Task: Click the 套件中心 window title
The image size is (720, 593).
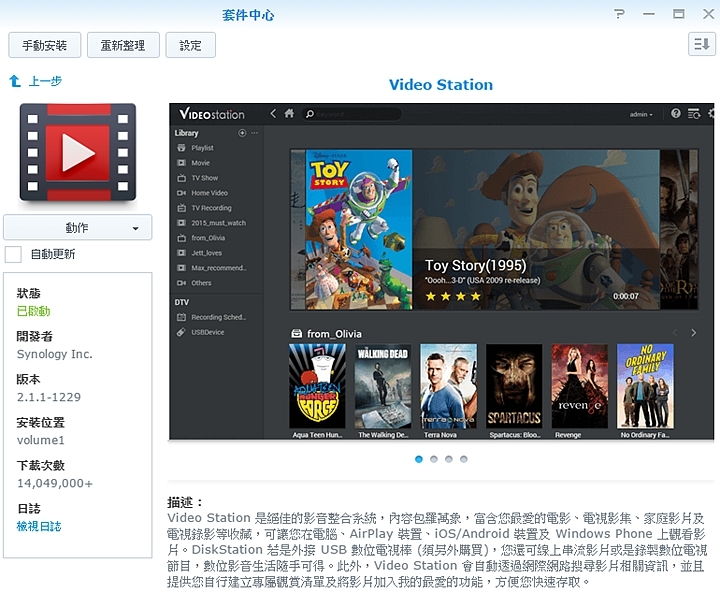Action: [x=248, y=15]
